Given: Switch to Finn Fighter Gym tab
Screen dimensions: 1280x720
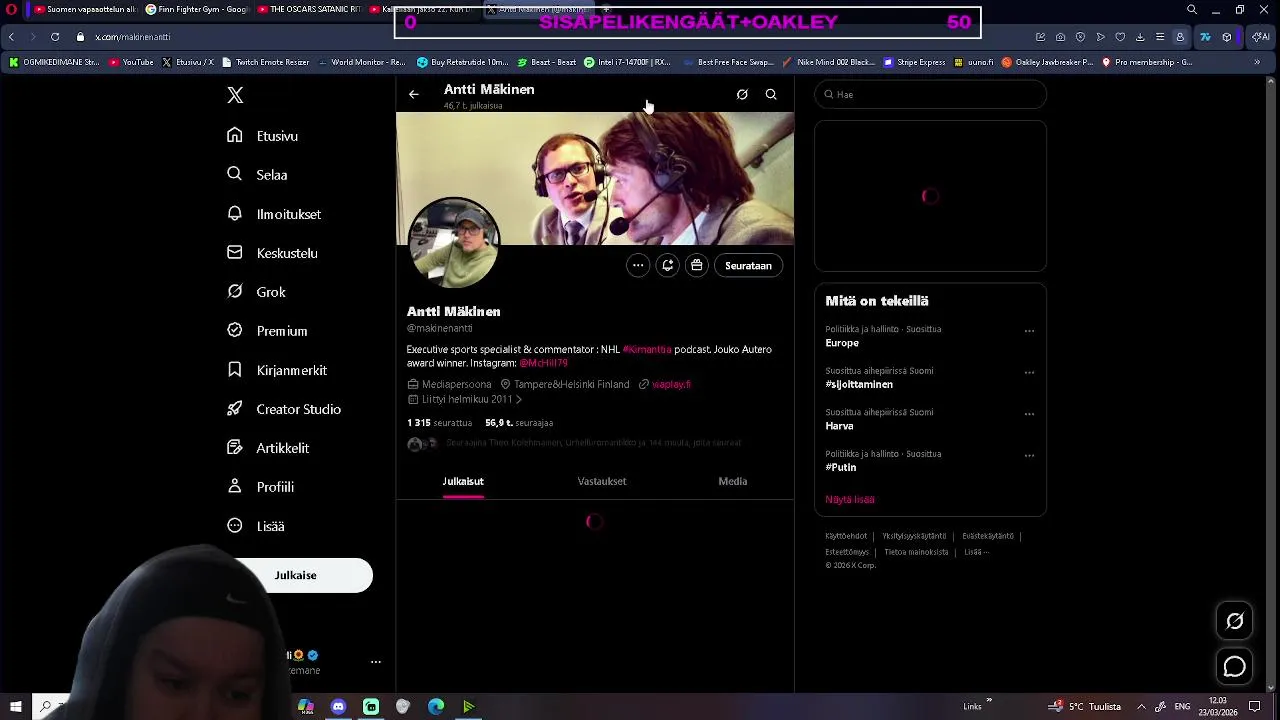Looking at the screenshot, I should [x=196, y=9].
